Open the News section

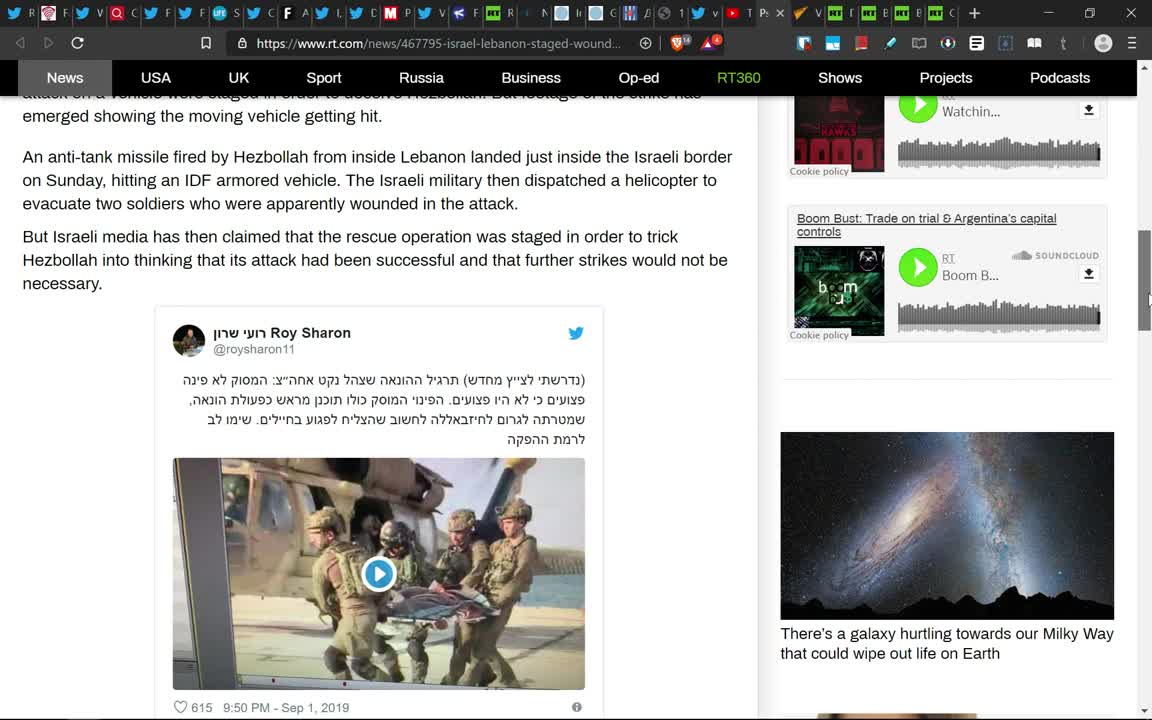[x=65, y=78]
